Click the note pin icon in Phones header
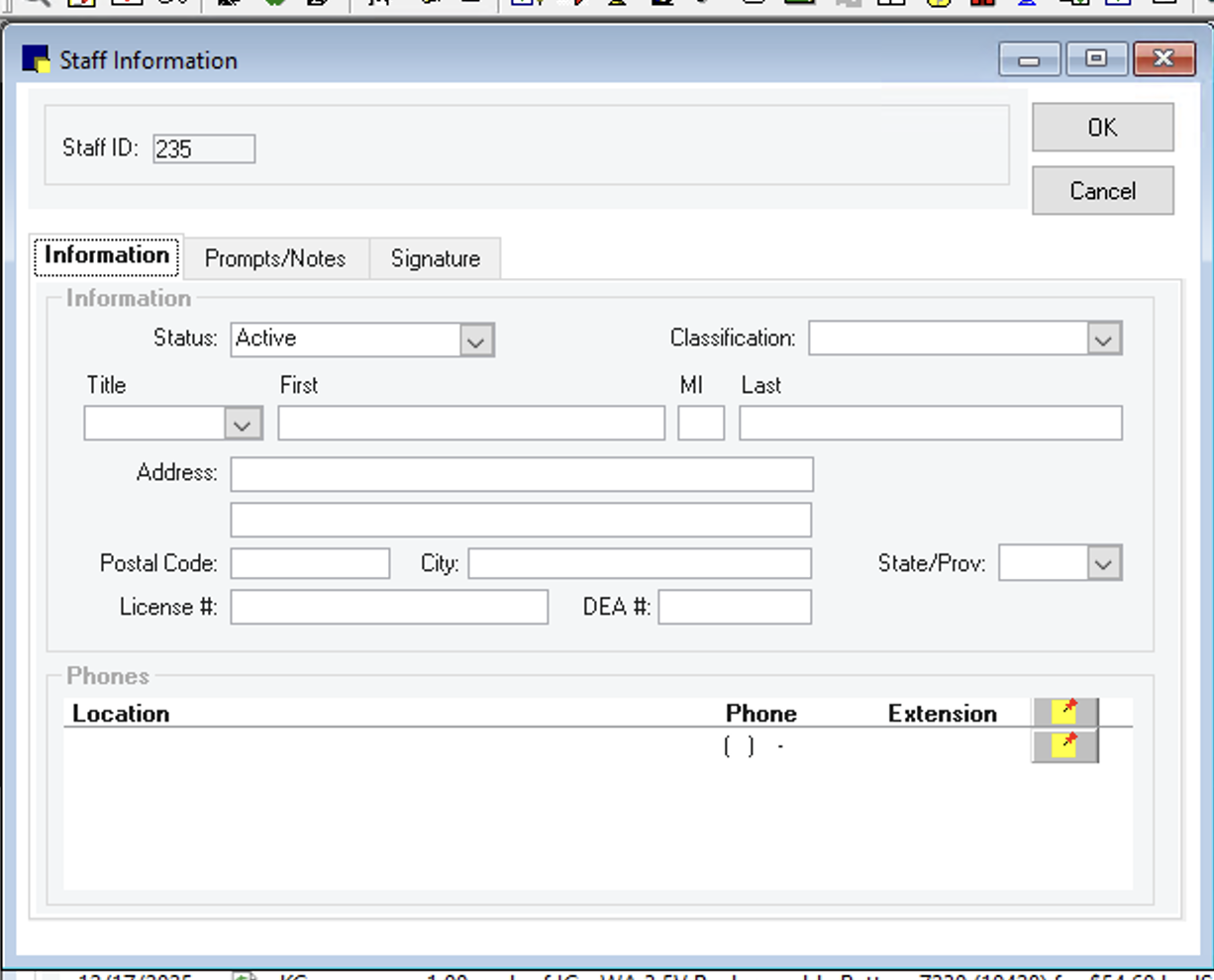1214x980 pixels. pos(1065,712)
